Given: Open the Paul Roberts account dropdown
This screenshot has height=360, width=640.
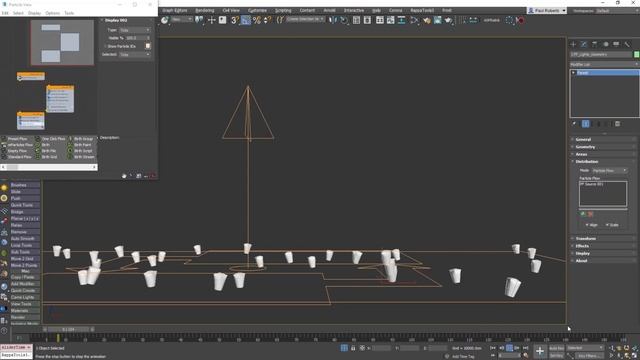Looking at the screenshot, I should click(x=547, y=11).
